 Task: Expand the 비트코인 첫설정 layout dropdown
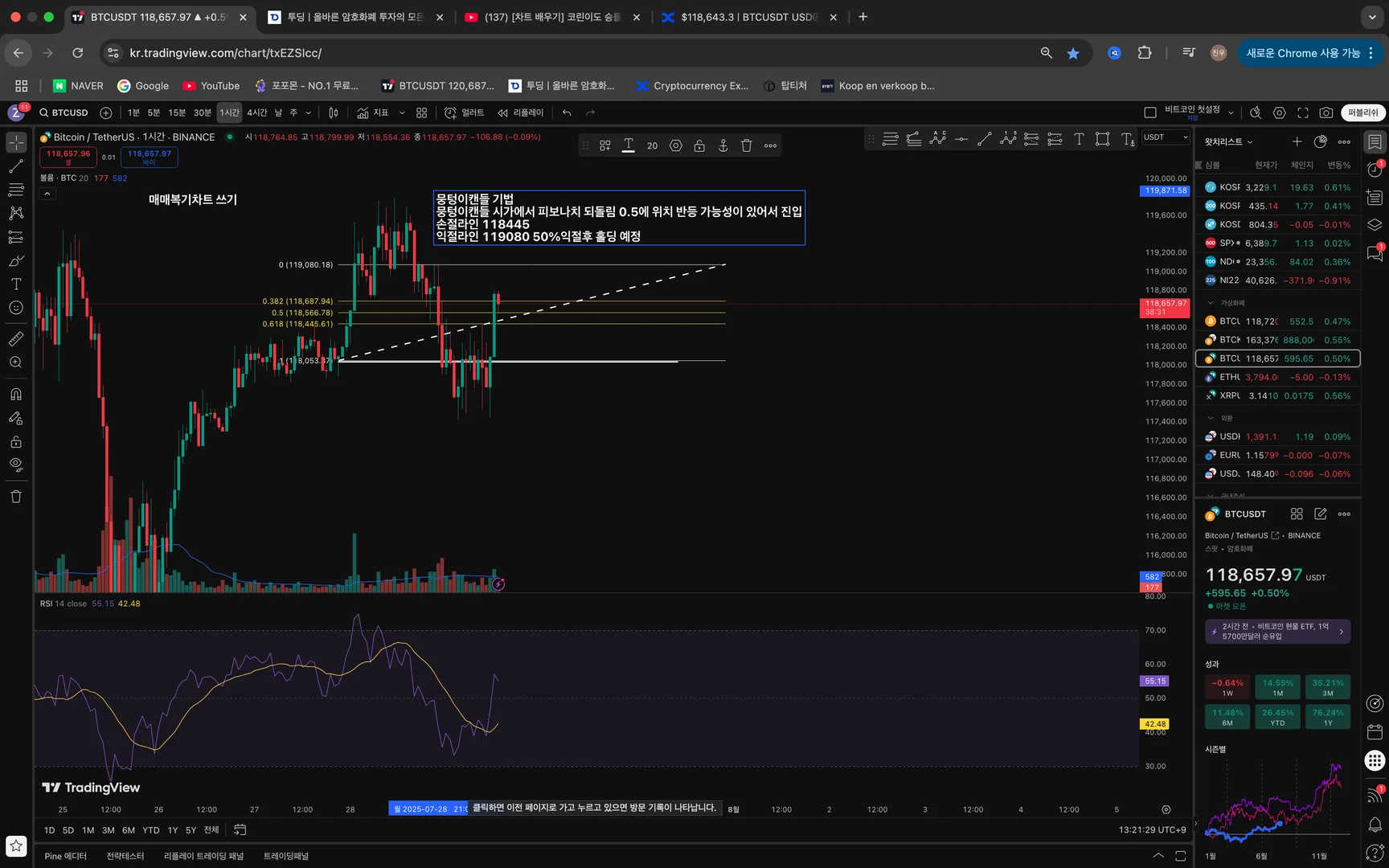click(x=1231, y=113)
